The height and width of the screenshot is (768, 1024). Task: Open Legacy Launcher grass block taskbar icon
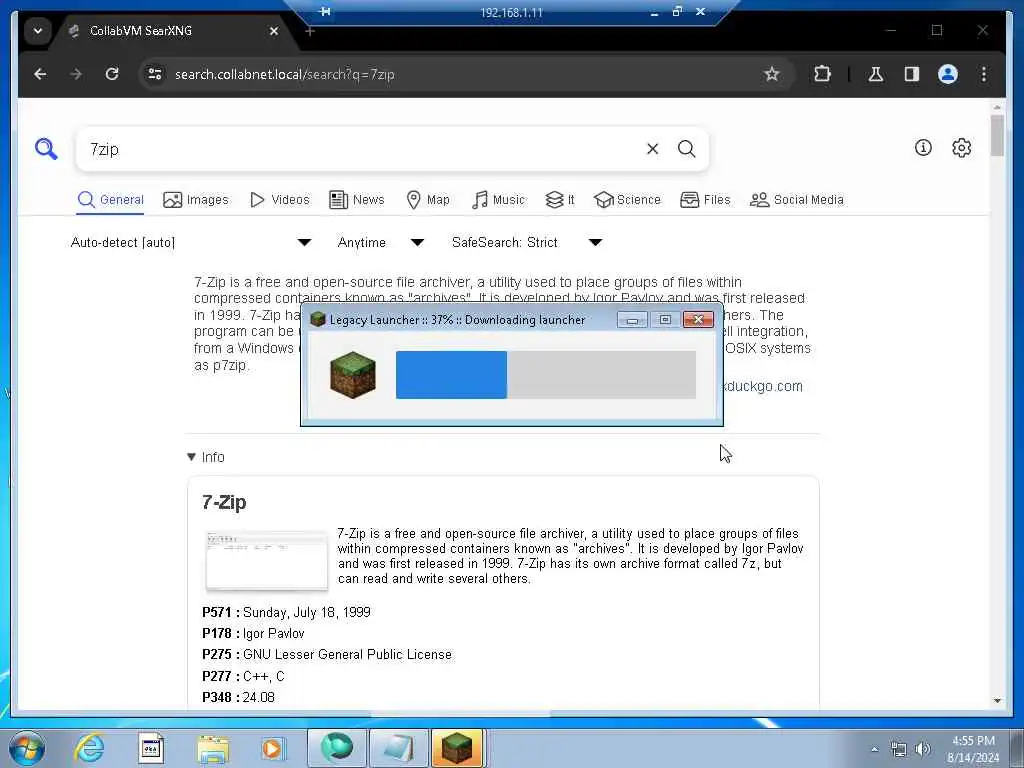point(458,748)
